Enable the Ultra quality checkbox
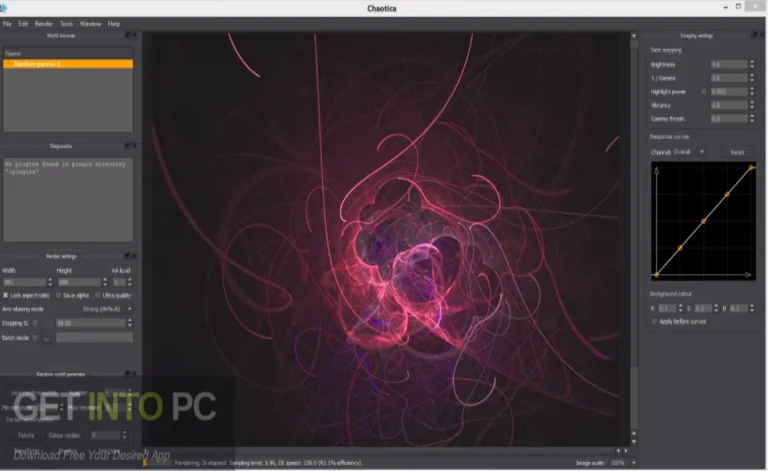Viewport: 768px width, 471px height. pos(97,295)
